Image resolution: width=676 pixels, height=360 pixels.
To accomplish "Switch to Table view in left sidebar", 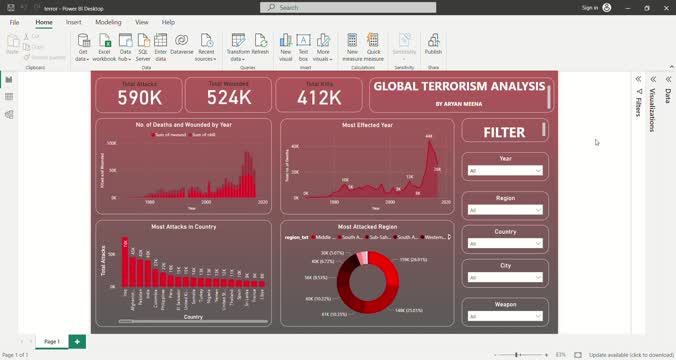I will (9, 97).
